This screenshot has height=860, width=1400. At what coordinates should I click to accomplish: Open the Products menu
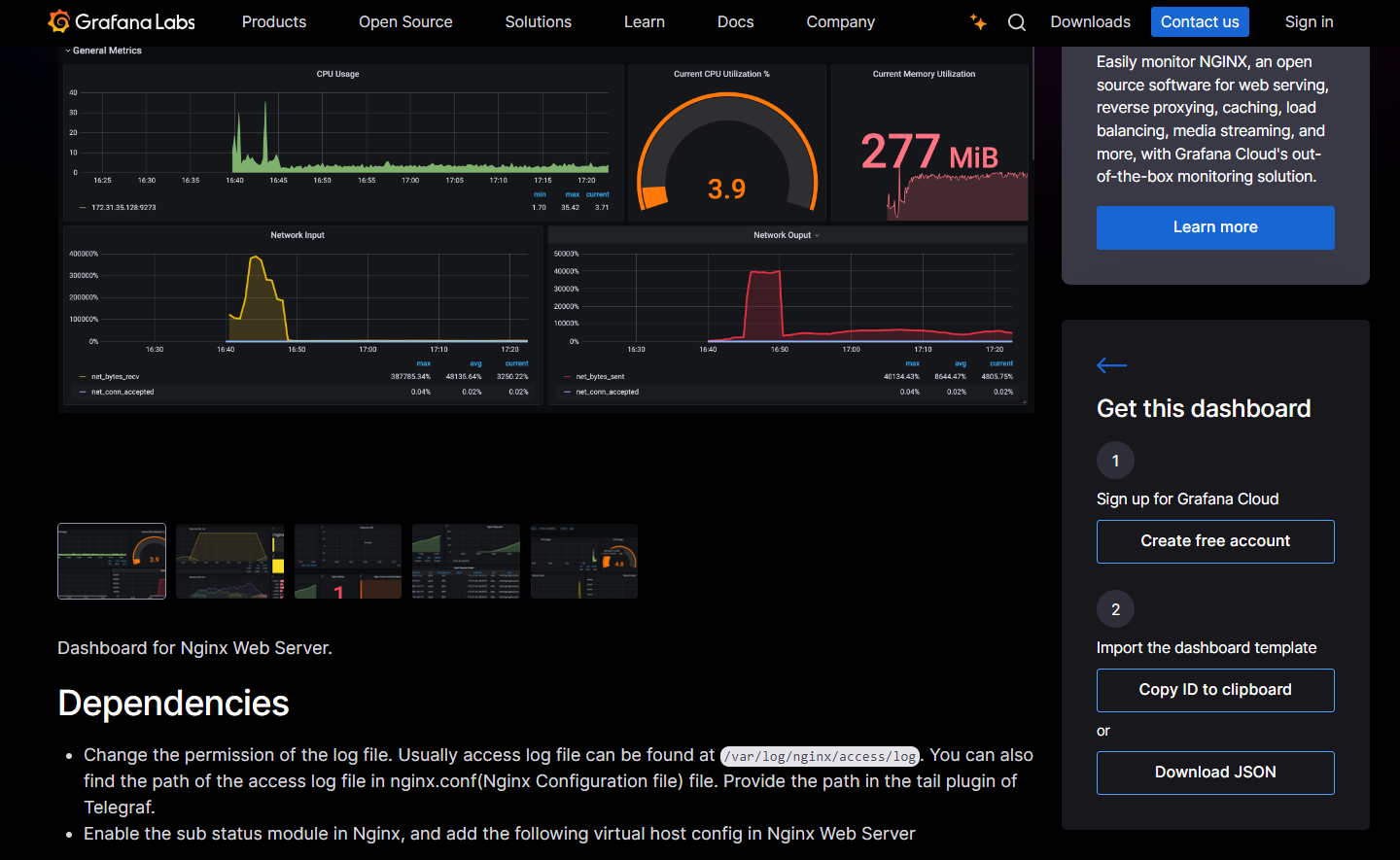pyautogui.click(x=274, y=21)
